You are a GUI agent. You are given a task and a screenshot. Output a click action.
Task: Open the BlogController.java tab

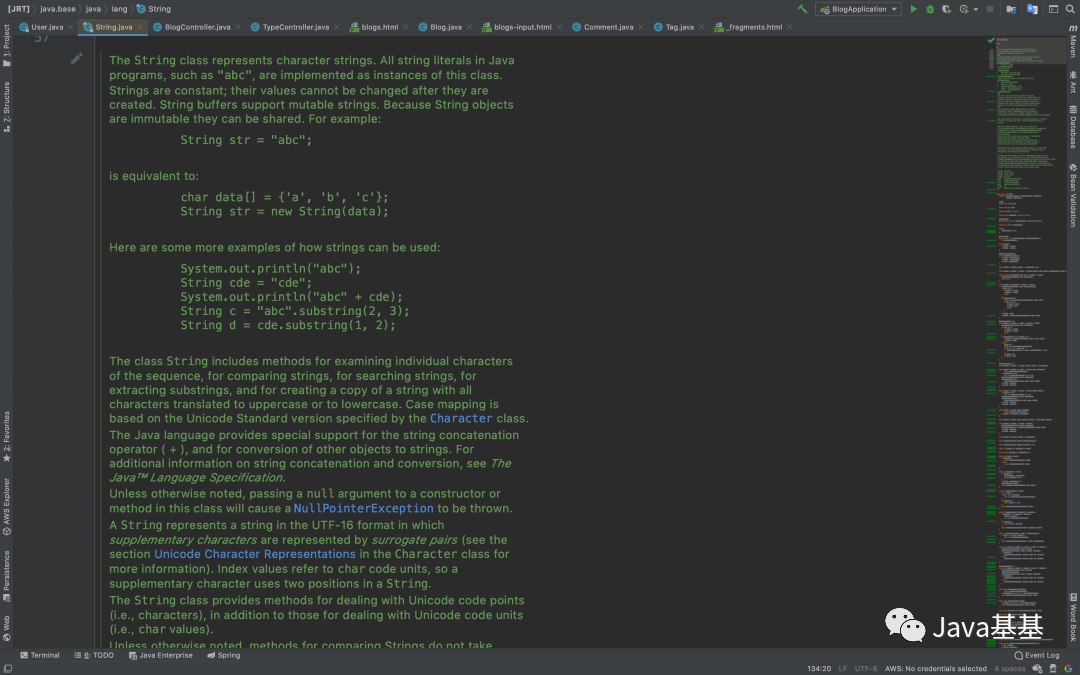[198, 27]
